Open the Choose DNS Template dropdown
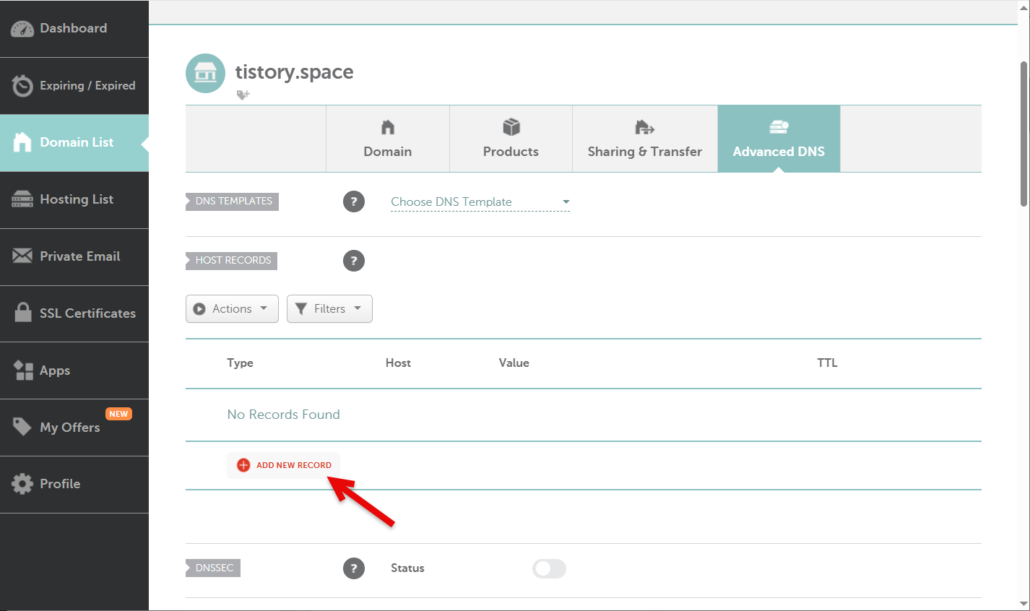The height and width of the screenshot is (611, 1030). [480, 202]
